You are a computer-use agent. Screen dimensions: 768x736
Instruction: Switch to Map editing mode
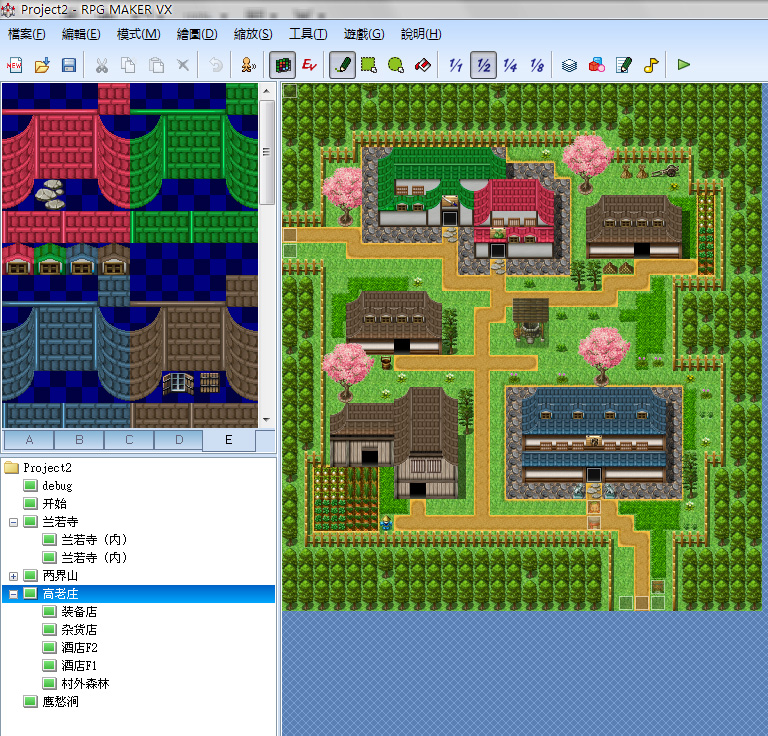tap(283, 65)
